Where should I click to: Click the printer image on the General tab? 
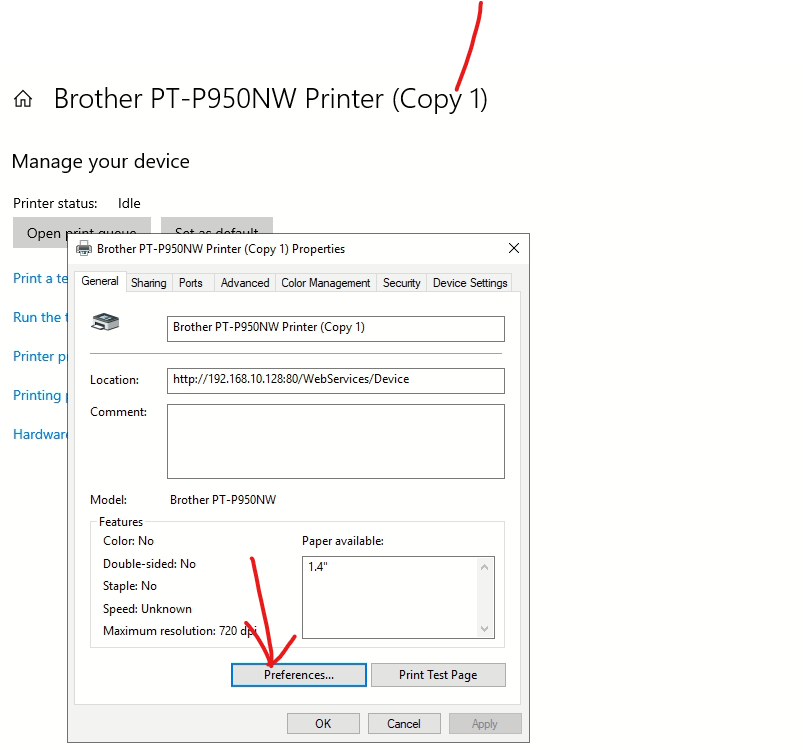click(105, 322)
